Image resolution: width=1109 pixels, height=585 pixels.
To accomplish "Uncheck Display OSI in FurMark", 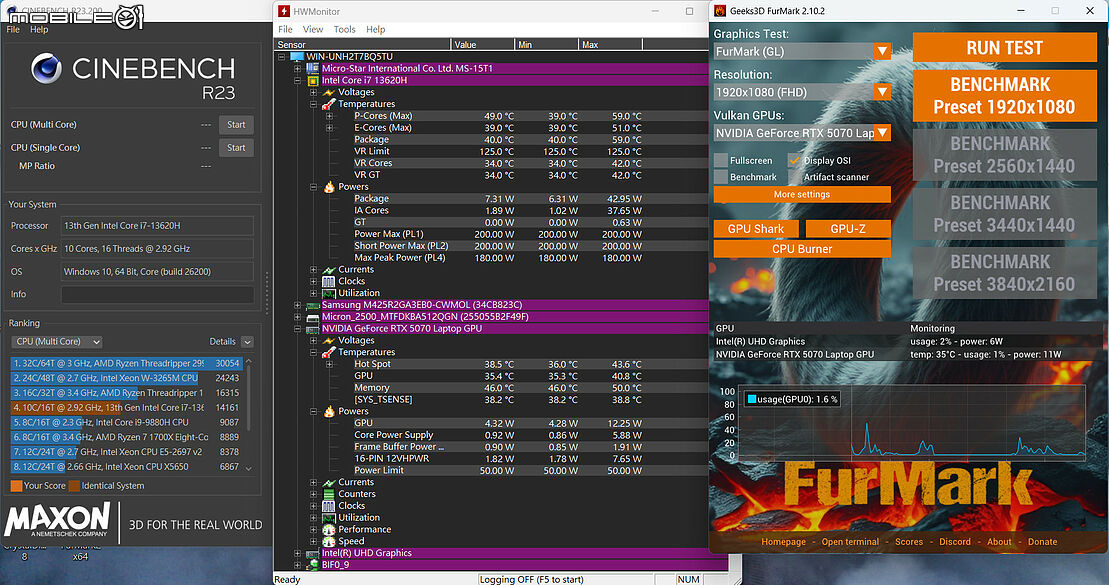I will click(795, 161).
